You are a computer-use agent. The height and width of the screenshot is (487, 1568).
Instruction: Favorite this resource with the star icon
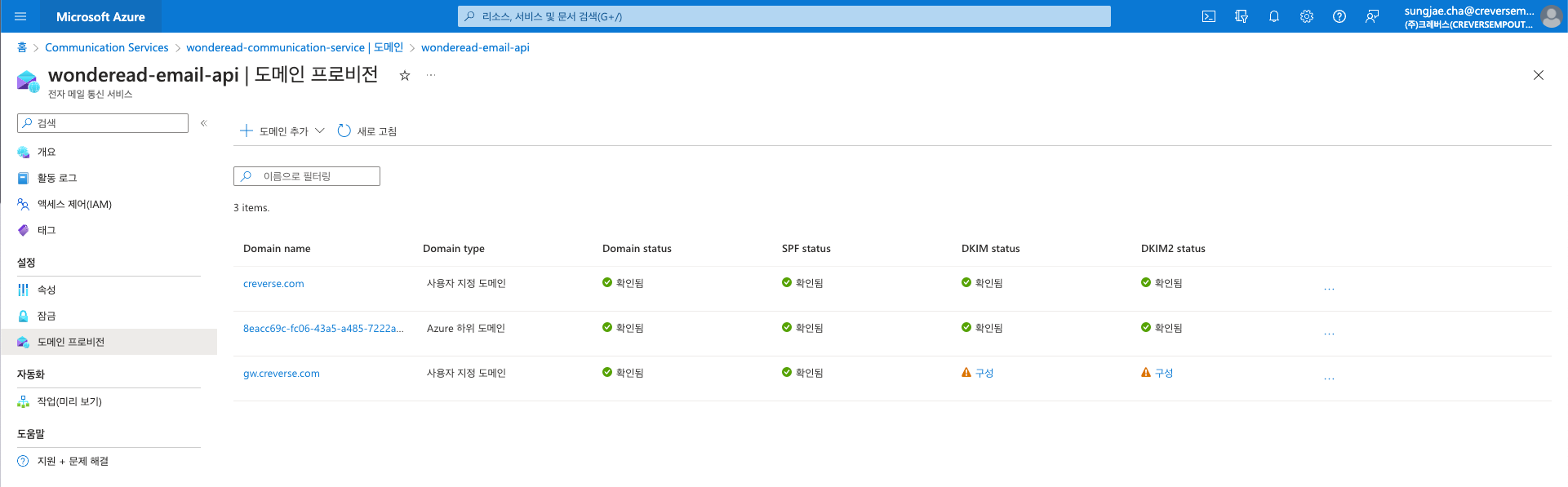(x=404, y=75)
